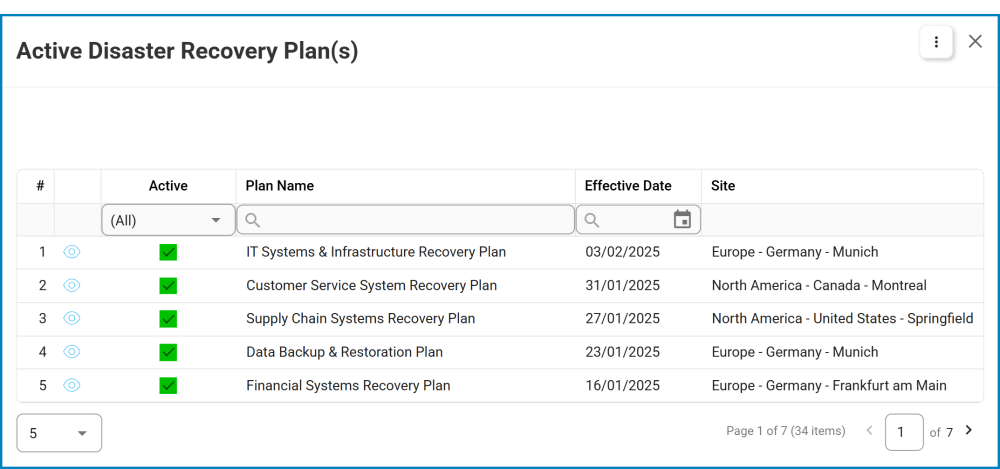
Task: Open the three-dot options menu
Action: 936,42
